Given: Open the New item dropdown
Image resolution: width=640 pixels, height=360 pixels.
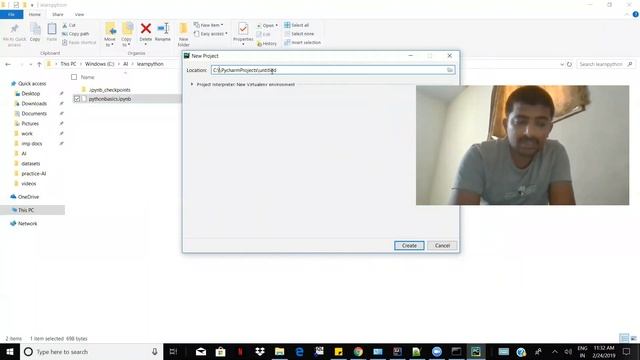Looking at the screenshot, I should click(209, 25).
